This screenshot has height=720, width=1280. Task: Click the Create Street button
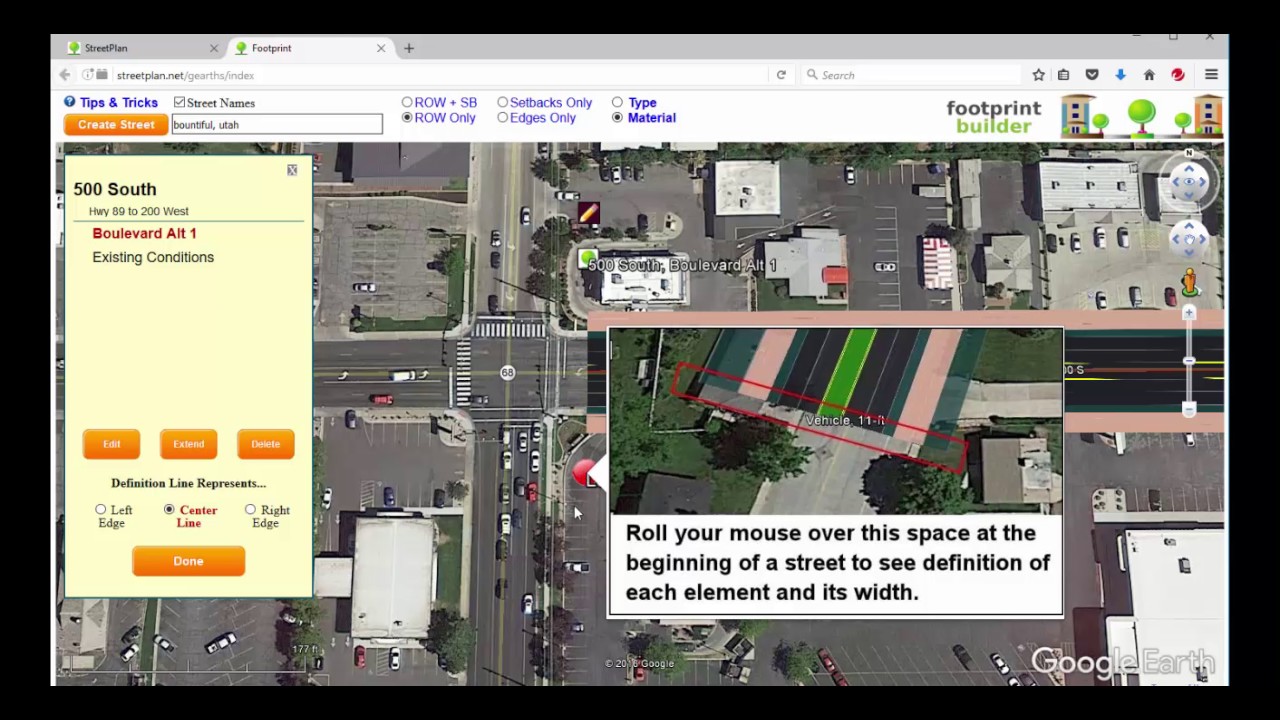tap(116, 125)
